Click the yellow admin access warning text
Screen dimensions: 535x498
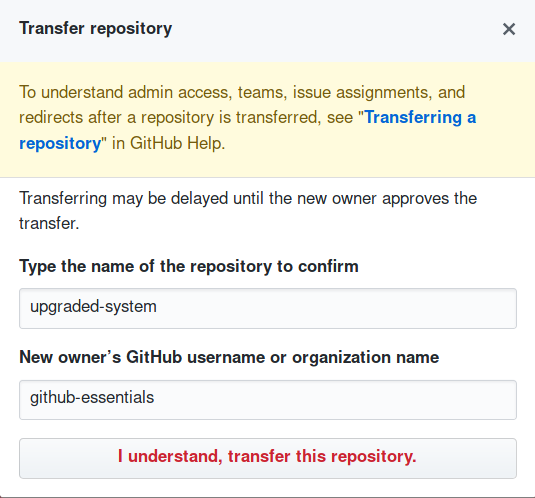coord(247,117)
